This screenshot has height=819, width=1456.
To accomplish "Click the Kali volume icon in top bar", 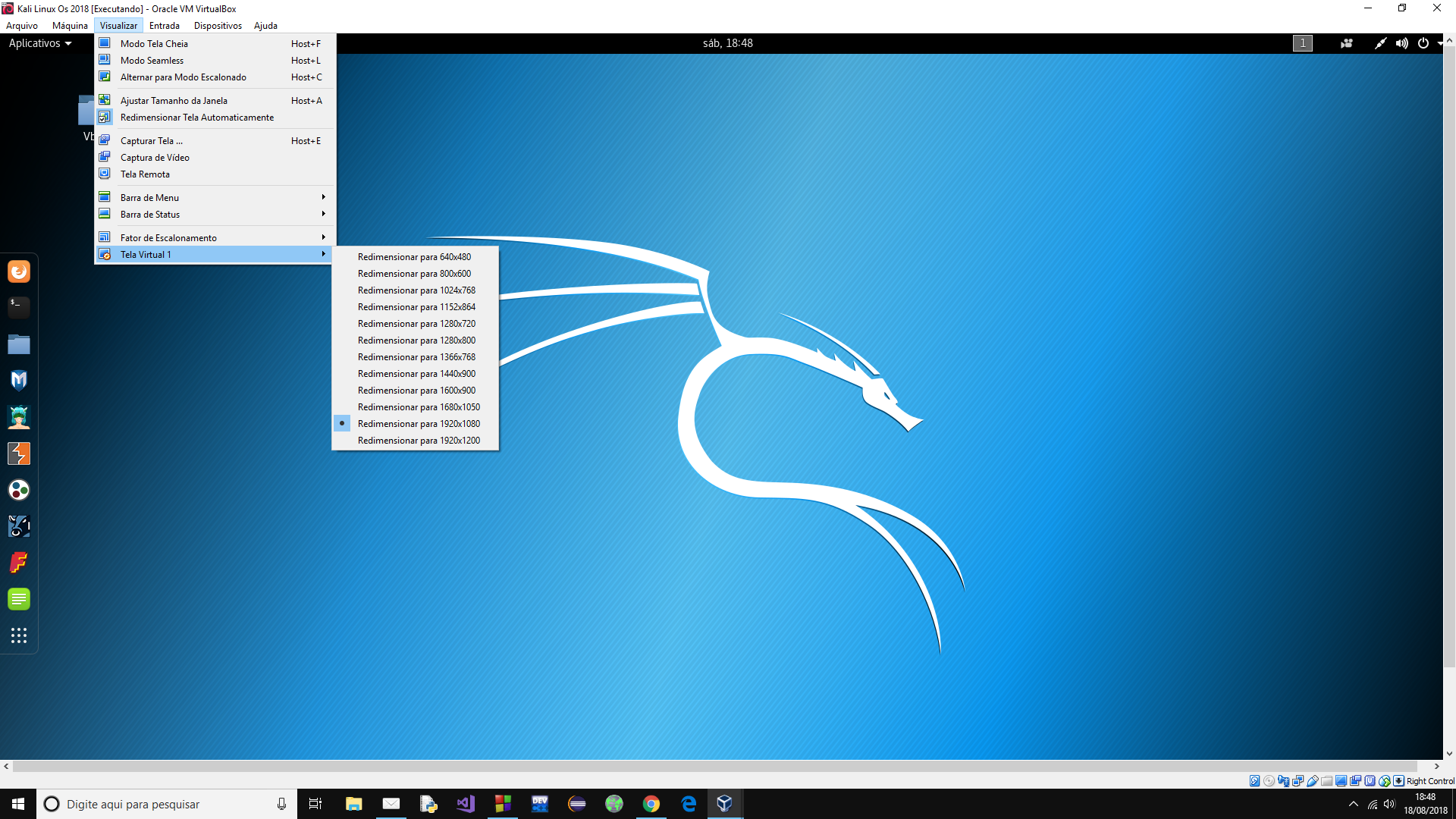I will pyautogui.click(x=1401, y=43).
